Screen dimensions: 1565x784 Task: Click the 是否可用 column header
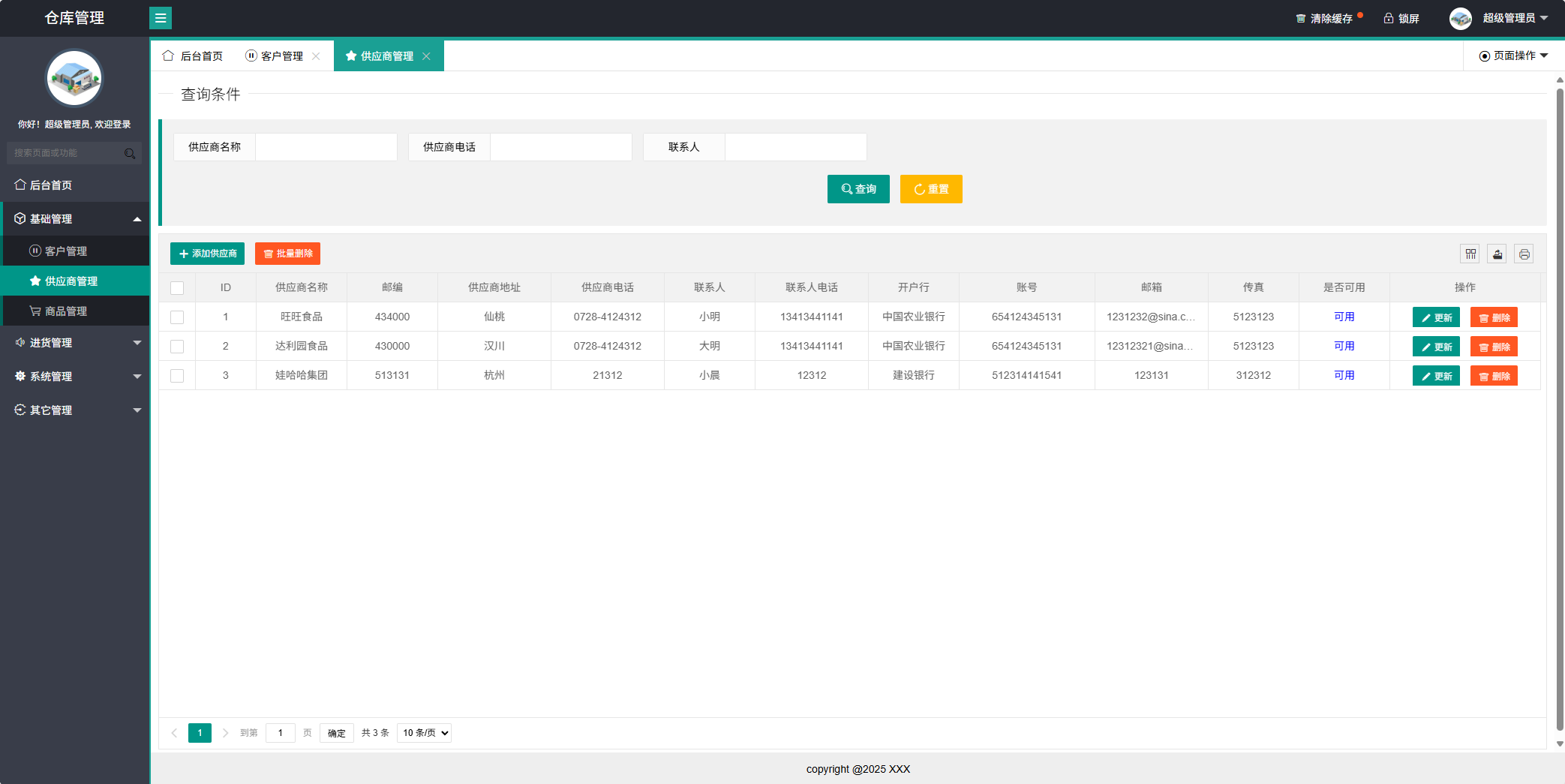1344,287
